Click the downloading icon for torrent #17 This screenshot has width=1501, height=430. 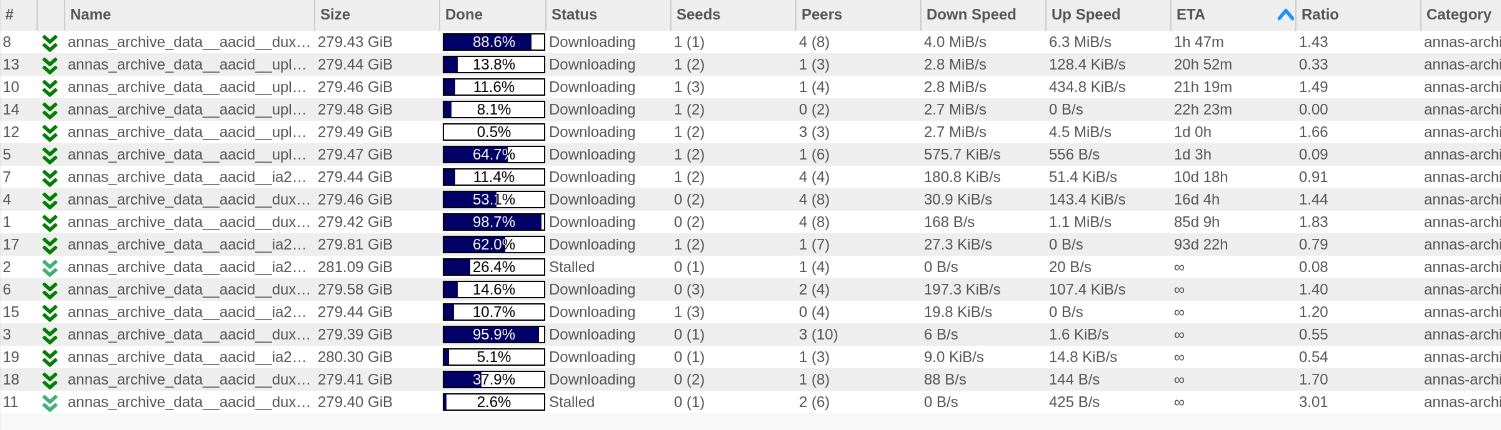(50, 245)
